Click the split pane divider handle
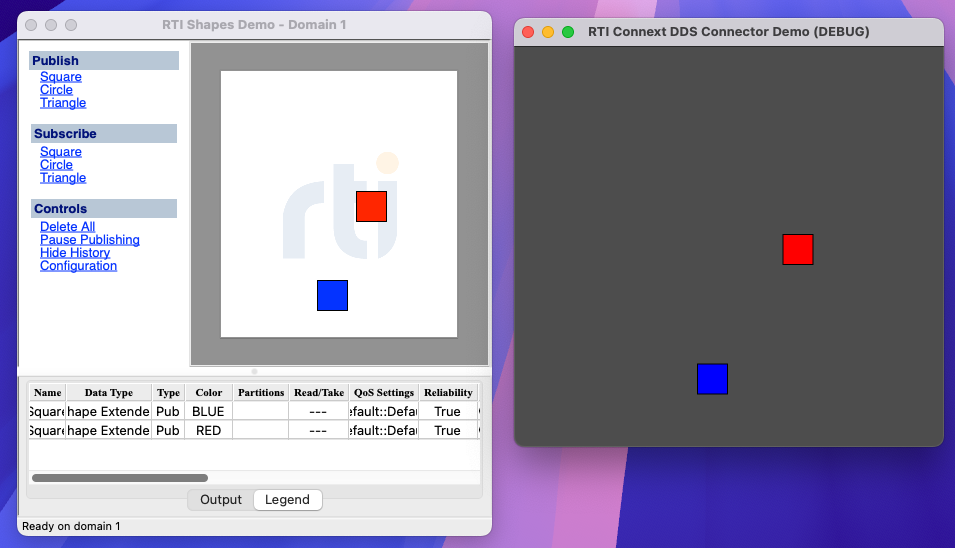The height and width of the screenshot is (548, 955). pyautogui.click(x=255, y=371)
